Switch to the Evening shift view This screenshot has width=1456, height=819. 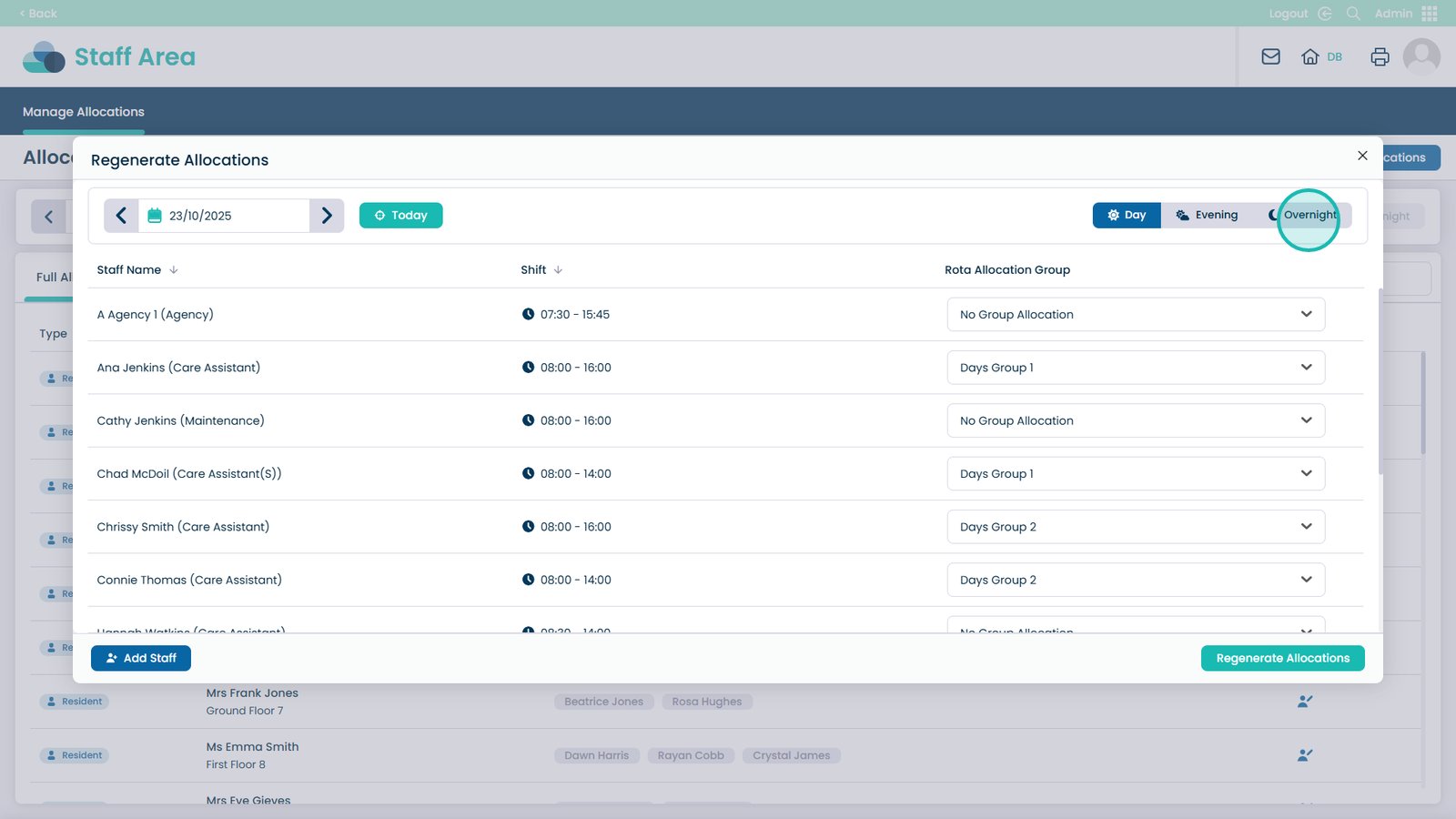(x=1207, y=216)
